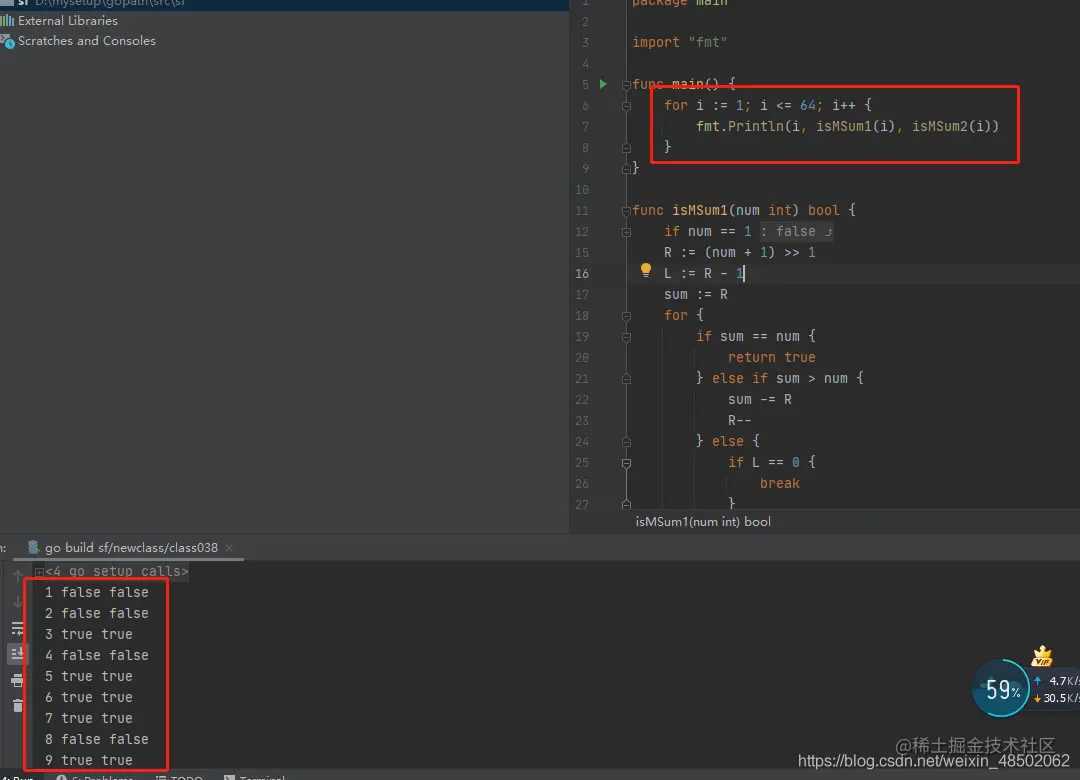Run main() using the green gutter arrow
1080x780 pixels.
[x=603, y=84]
